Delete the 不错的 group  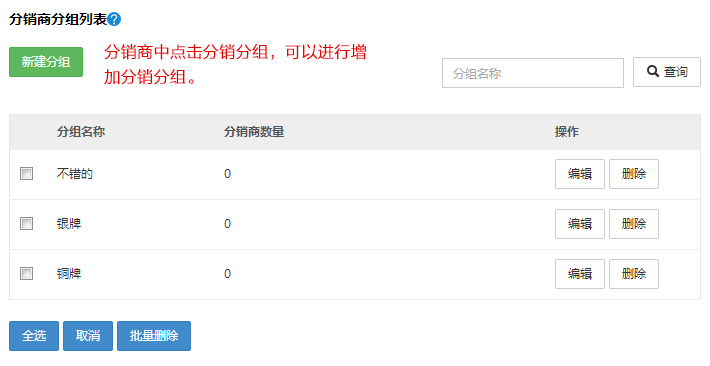click(633, 174)
